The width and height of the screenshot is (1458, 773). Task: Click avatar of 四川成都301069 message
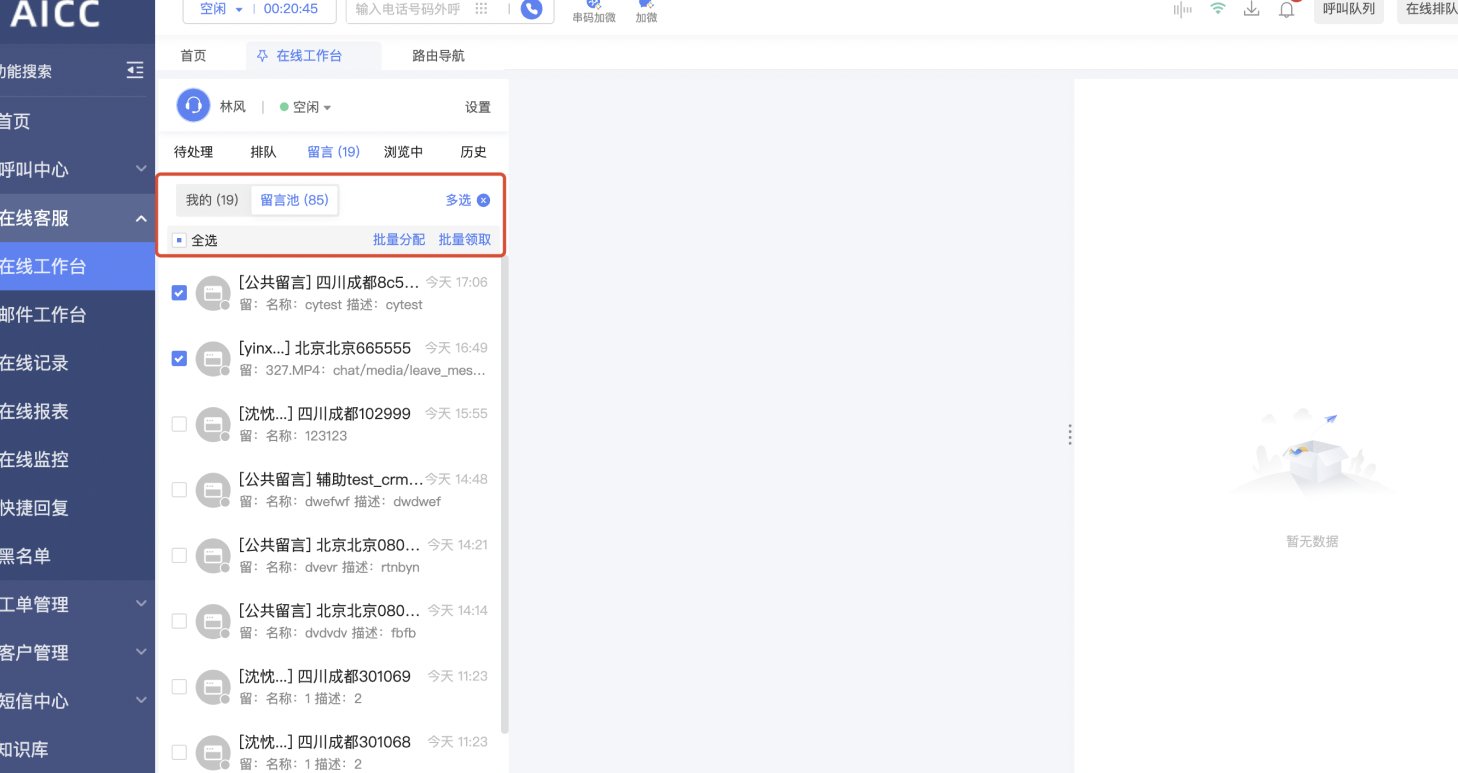click(212, 687)
